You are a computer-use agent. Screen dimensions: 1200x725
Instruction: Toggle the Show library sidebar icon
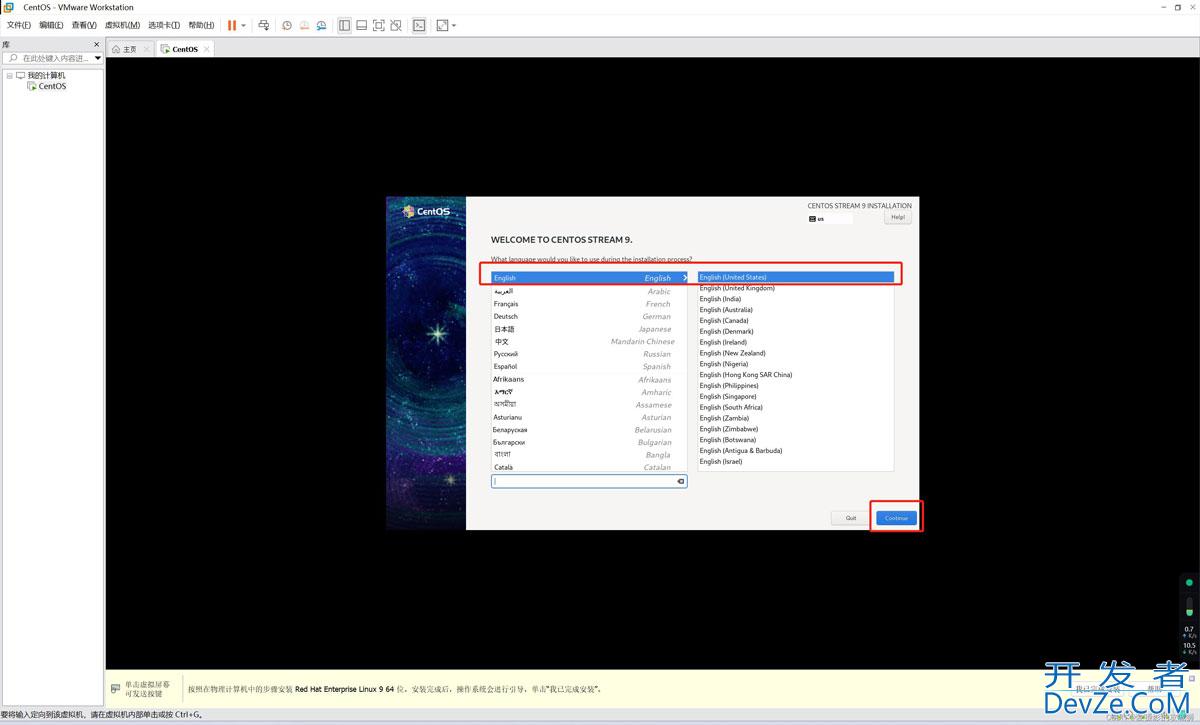[344, 25]
